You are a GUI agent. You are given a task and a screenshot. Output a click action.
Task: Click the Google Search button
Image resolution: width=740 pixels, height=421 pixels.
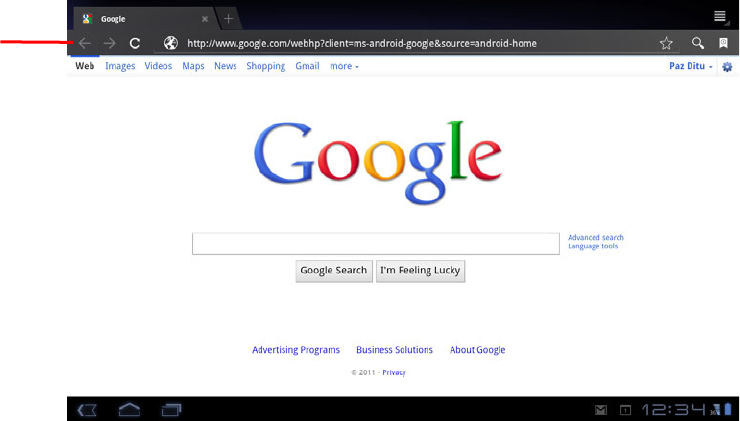[x=334, y=271]
